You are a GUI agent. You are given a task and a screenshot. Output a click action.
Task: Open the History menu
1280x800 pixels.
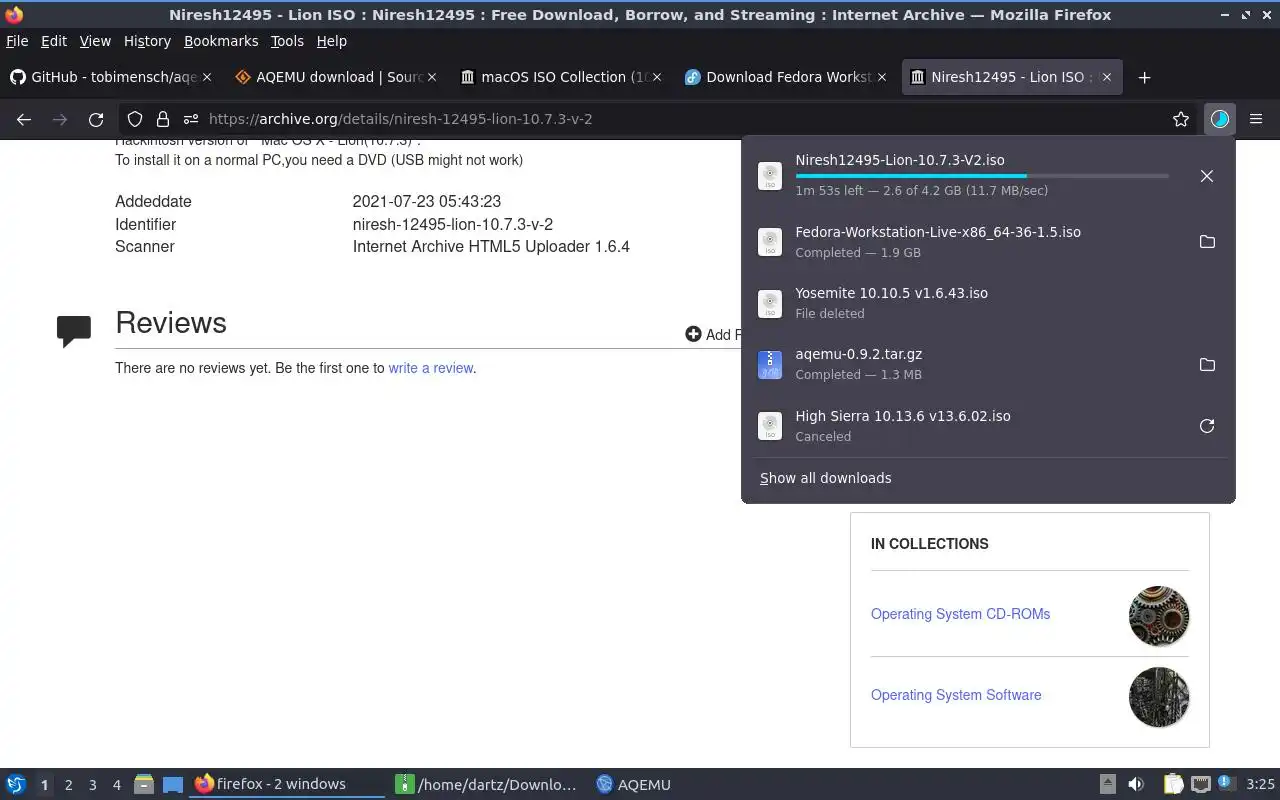pyautogui.click(x=147, y=41)
